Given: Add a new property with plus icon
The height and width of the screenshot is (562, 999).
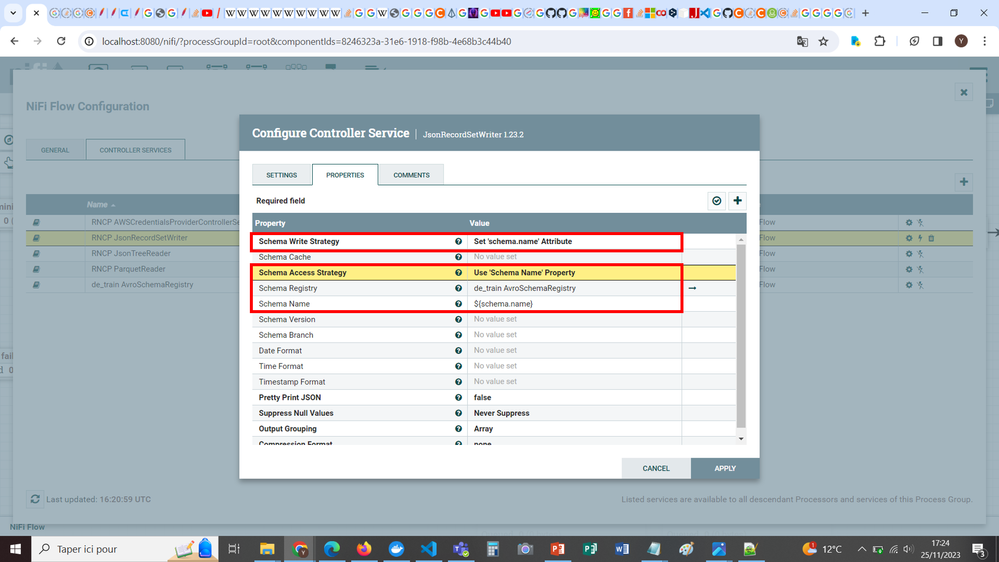Looking at the screenshot, I should click(737, 201).
